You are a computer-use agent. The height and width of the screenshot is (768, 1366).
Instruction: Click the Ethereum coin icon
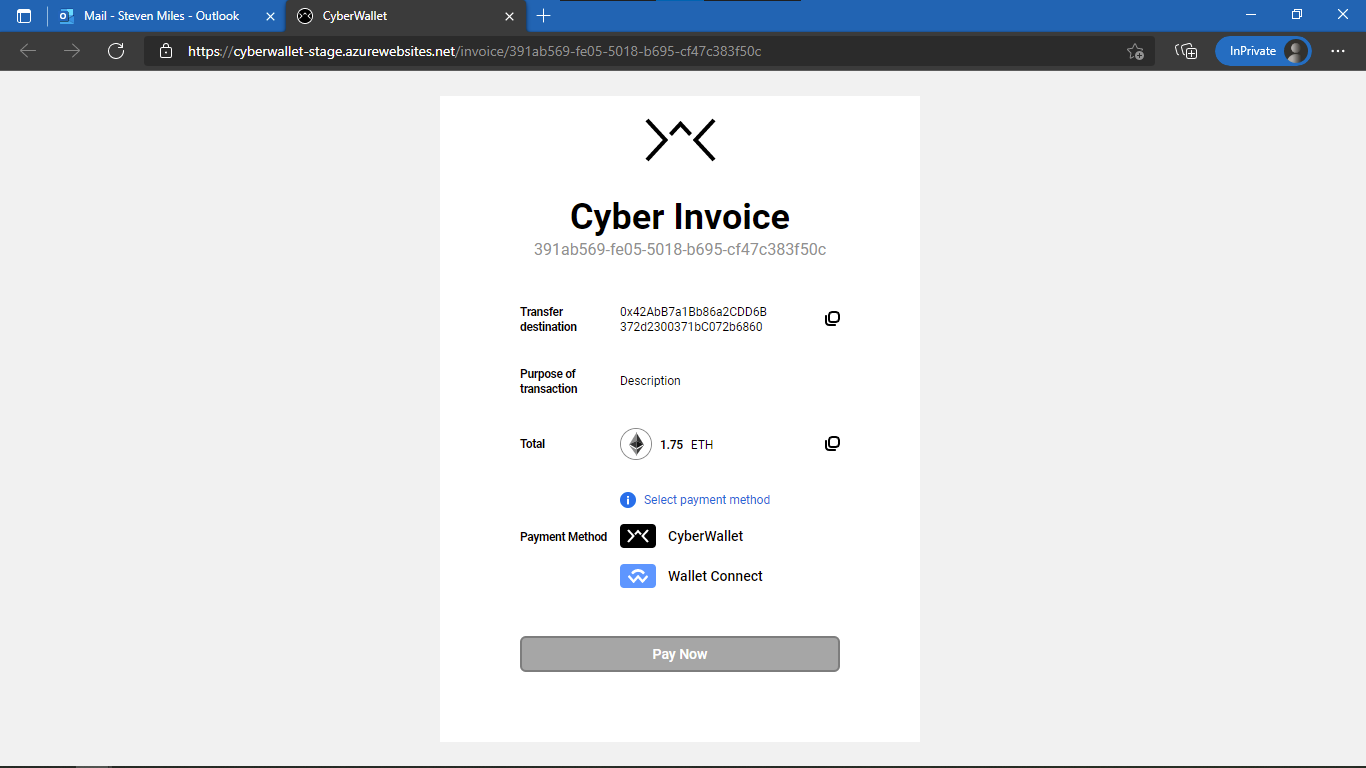click(636, 444)
